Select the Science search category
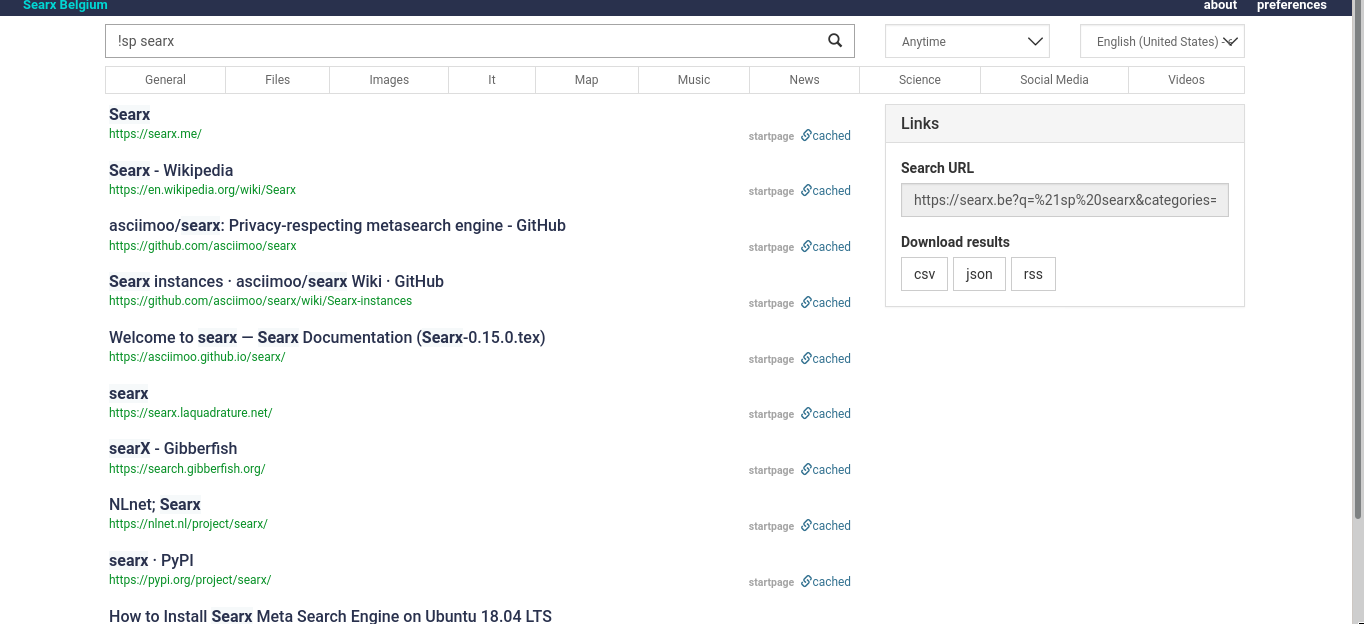Screen dimensions: 1364x624 (x=919, y=79)
